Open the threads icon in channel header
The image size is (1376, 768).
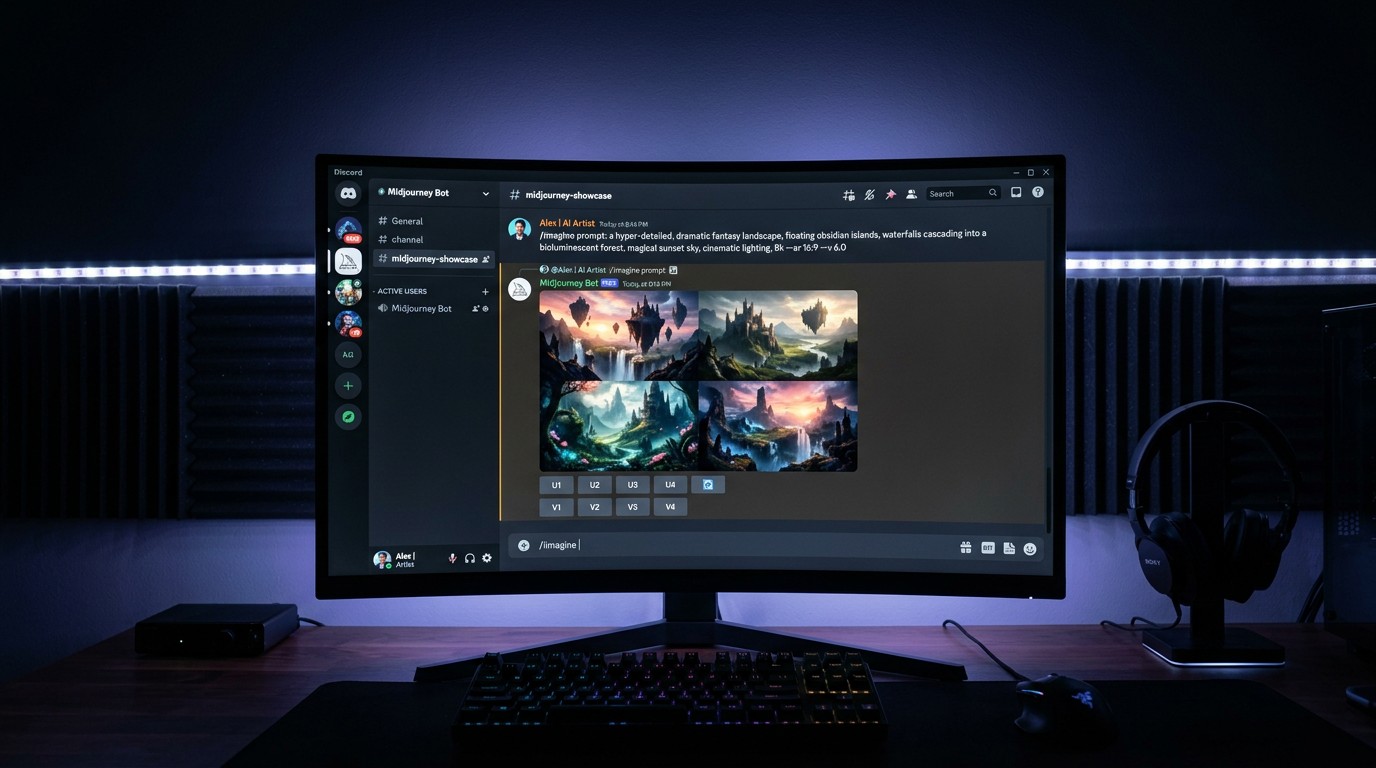[x=849, y=194]
